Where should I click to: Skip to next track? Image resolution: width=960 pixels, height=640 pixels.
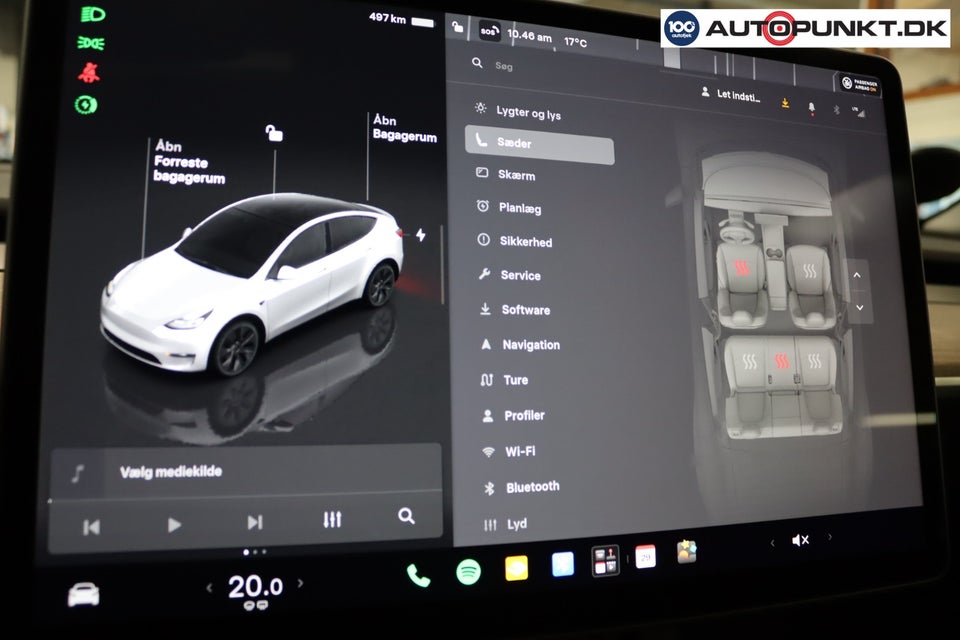(x=255, y=522)
